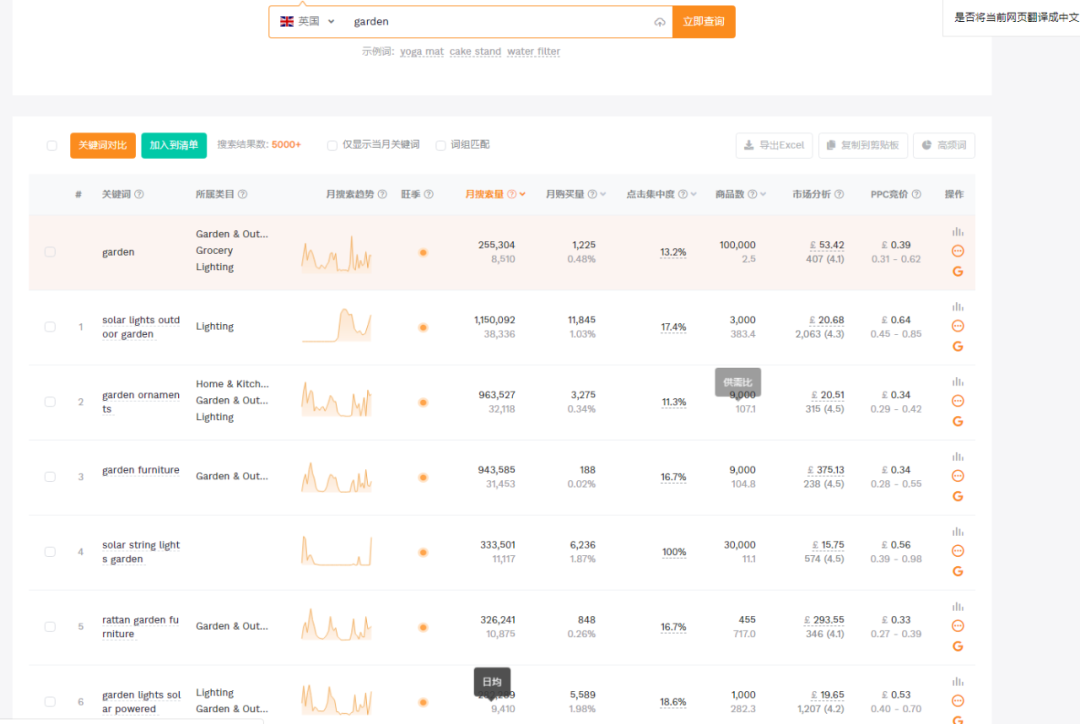
Task: Check the rattan garden furniture checkbox
Action: pyautogui.click(x=50, y=628)
